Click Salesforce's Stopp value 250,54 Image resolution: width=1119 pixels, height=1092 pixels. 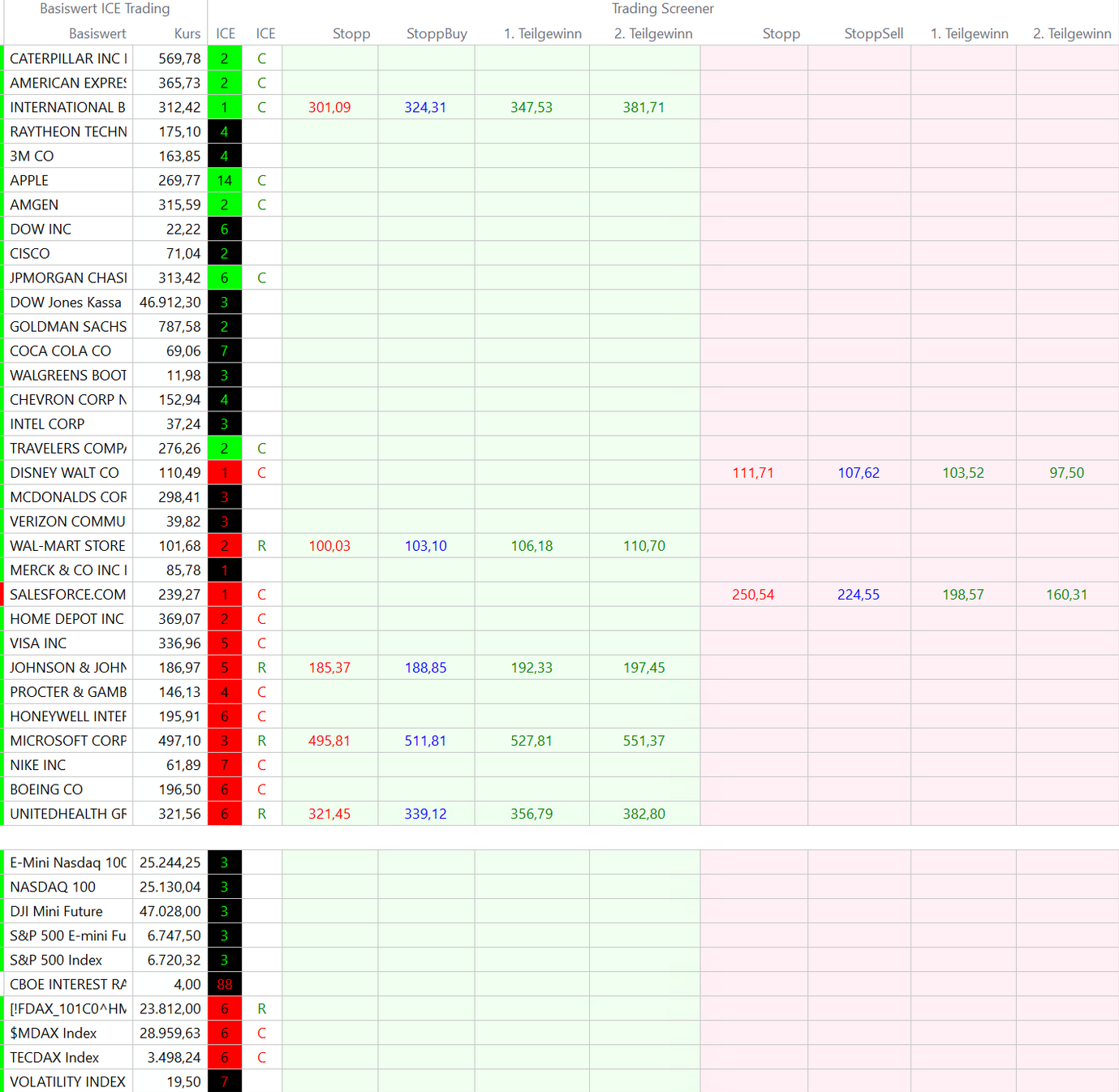pyautogui.click(x=753, y=595)
